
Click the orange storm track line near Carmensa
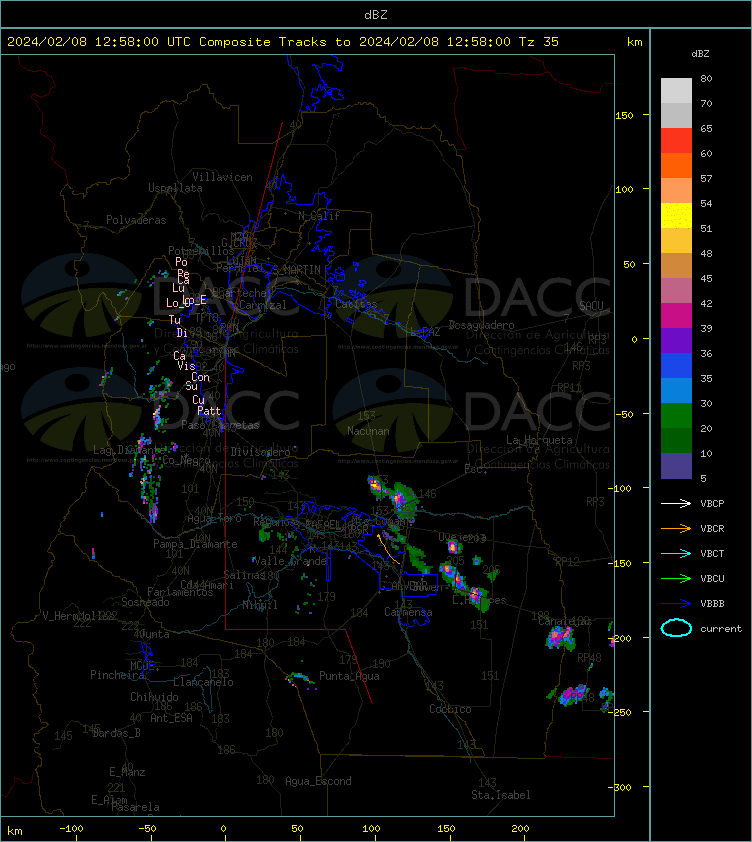coord(388,549)
